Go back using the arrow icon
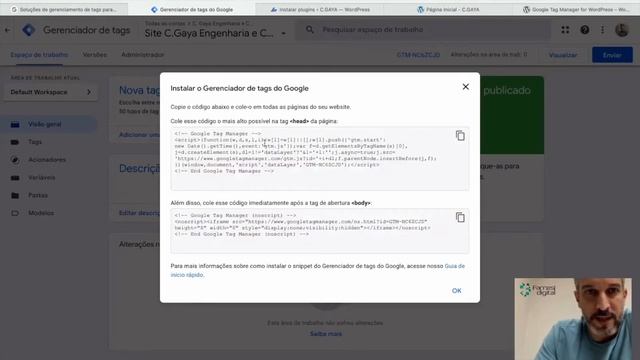The height and width of the screenshot is (360, 640). tap(7, 30)
